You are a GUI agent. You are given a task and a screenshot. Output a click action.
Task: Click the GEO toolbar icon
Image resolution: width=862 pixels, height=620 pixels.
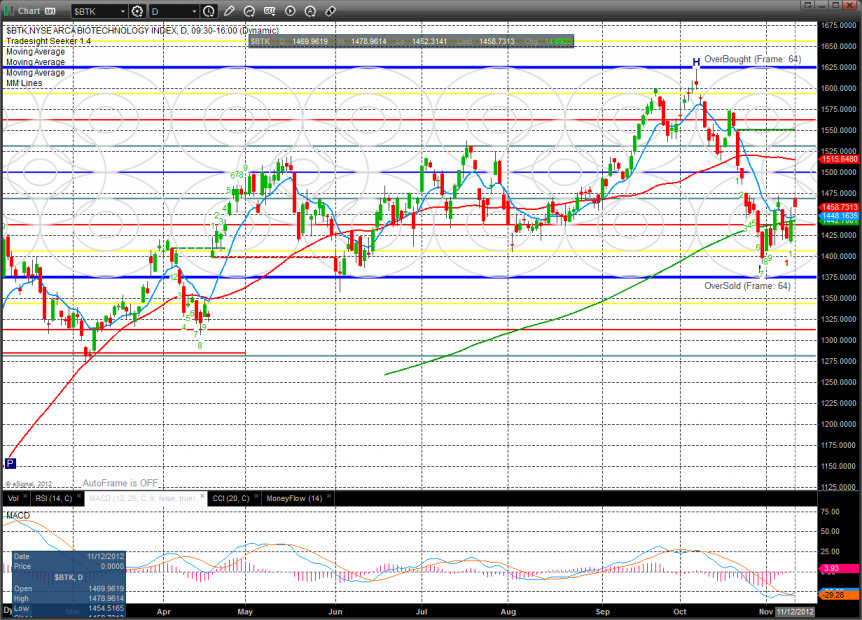269,11
